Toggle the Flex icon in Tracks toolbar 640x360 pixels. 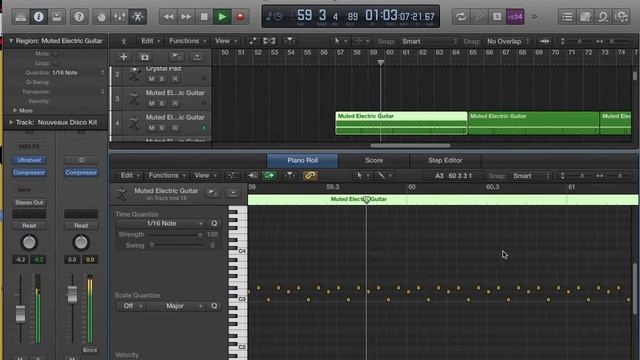coord(269,41)
